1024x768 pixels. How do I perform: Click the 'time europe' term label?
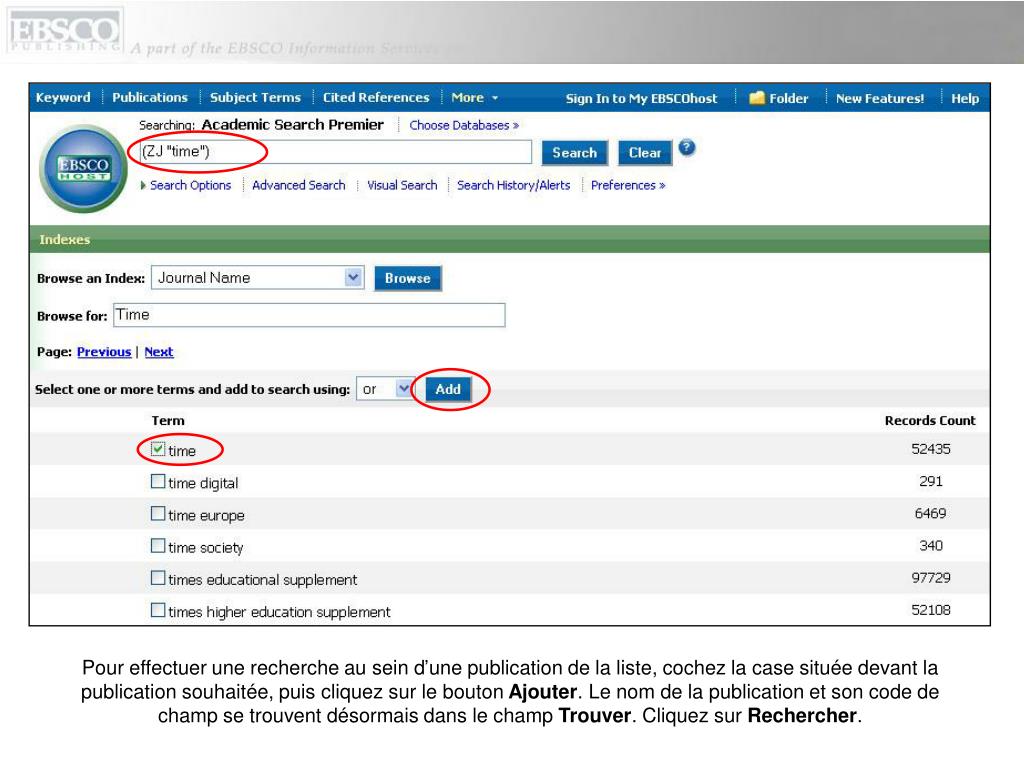[x=206, y=516]
